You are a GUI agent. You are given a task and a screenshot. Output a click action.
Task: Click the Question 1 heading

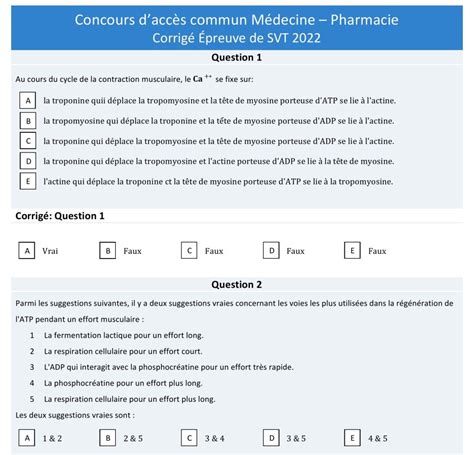[x=237, y=57]
